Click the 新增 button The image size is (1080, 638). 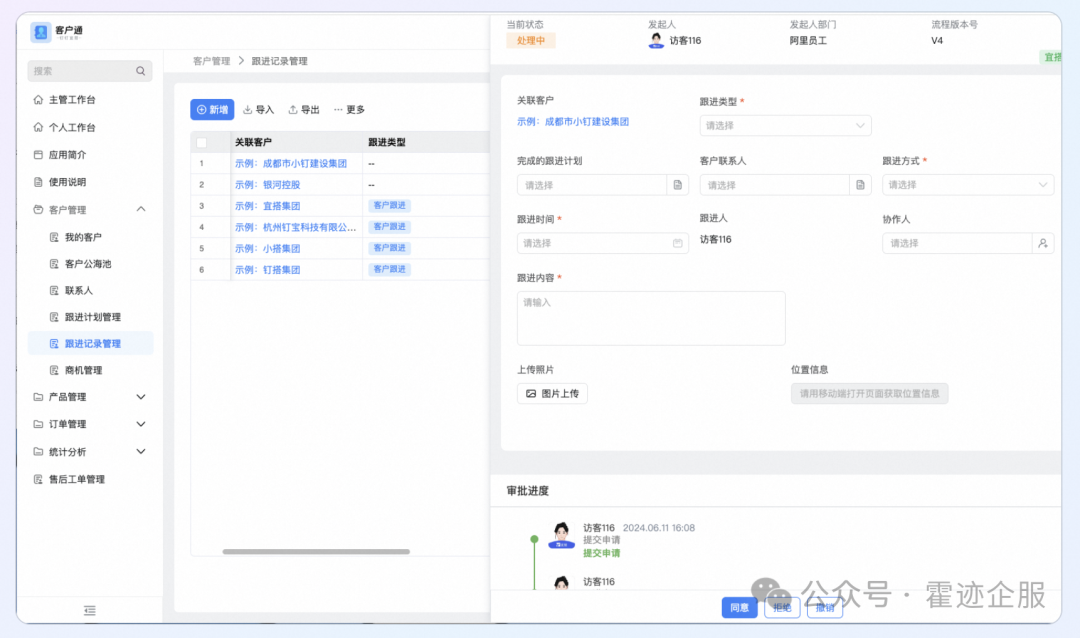click(212, 110)
